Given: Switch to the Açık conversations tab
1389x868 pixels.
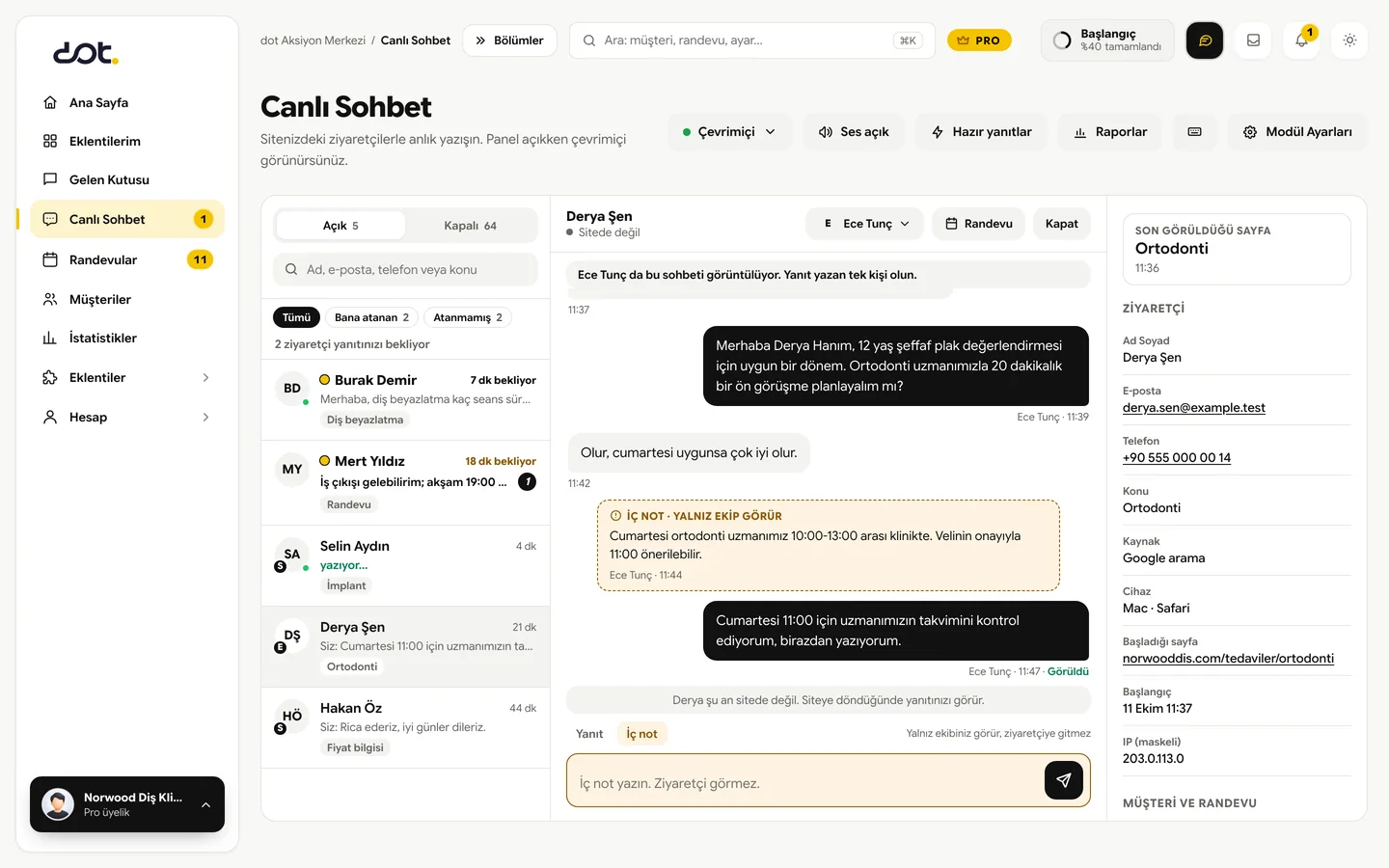Looking at the screenshot, I should (x=340, y=226).
